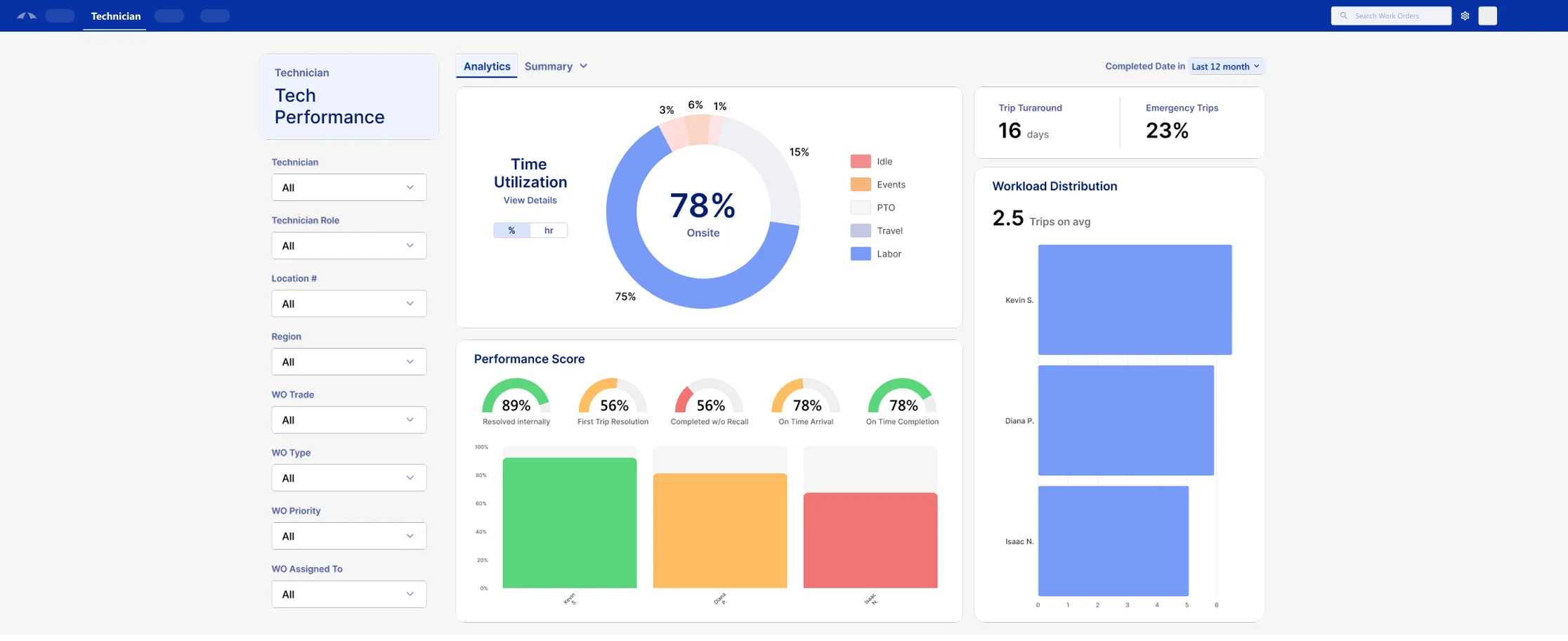Open the WO Trade filter dropdown
Image resolution: width=1568 pixels, height=641 pixels.
(348, 420)
